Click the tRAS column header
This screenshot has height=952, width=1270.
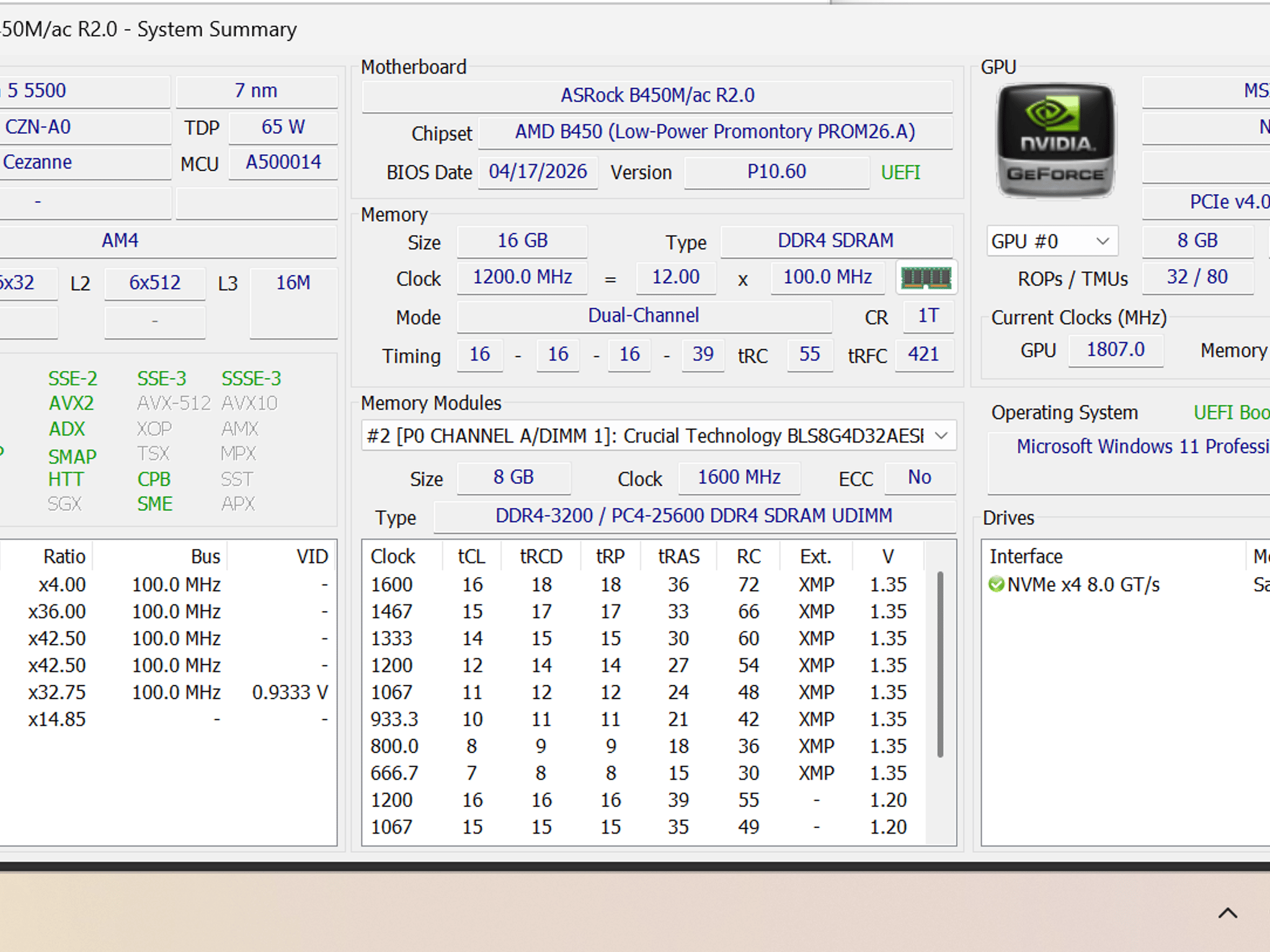678,557
